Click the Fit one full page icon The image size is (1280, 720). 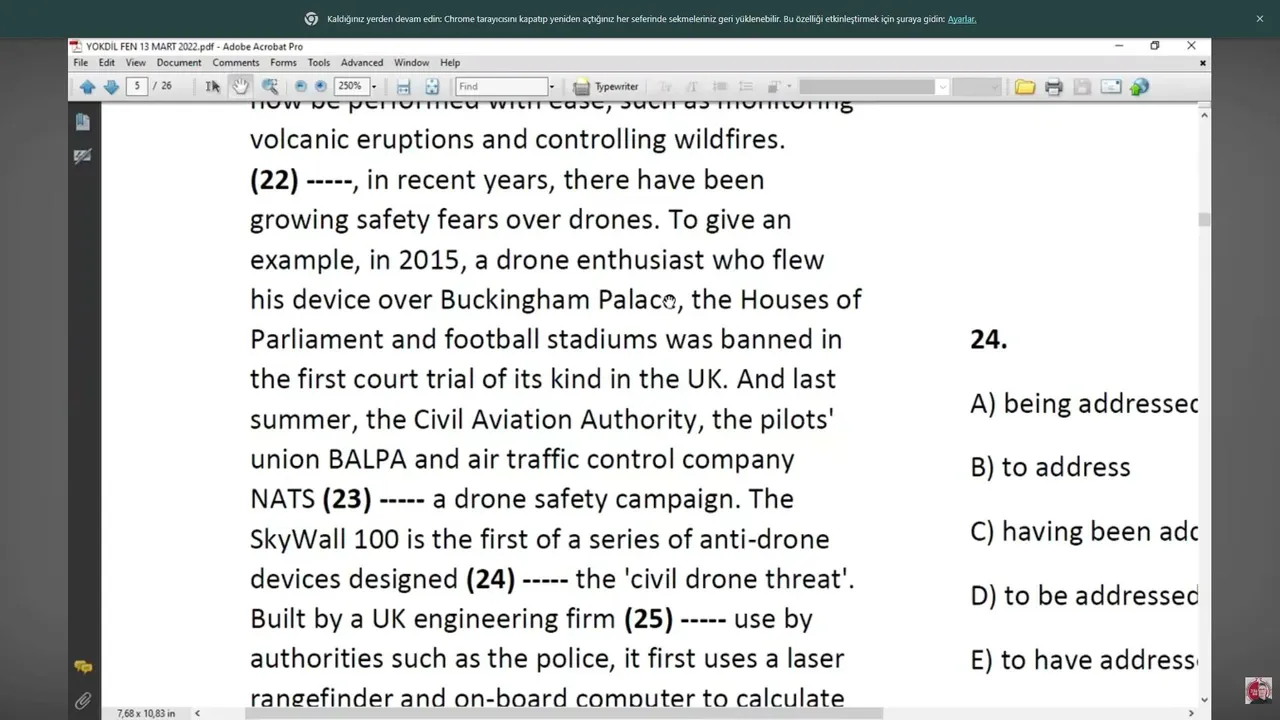(432, 87)
